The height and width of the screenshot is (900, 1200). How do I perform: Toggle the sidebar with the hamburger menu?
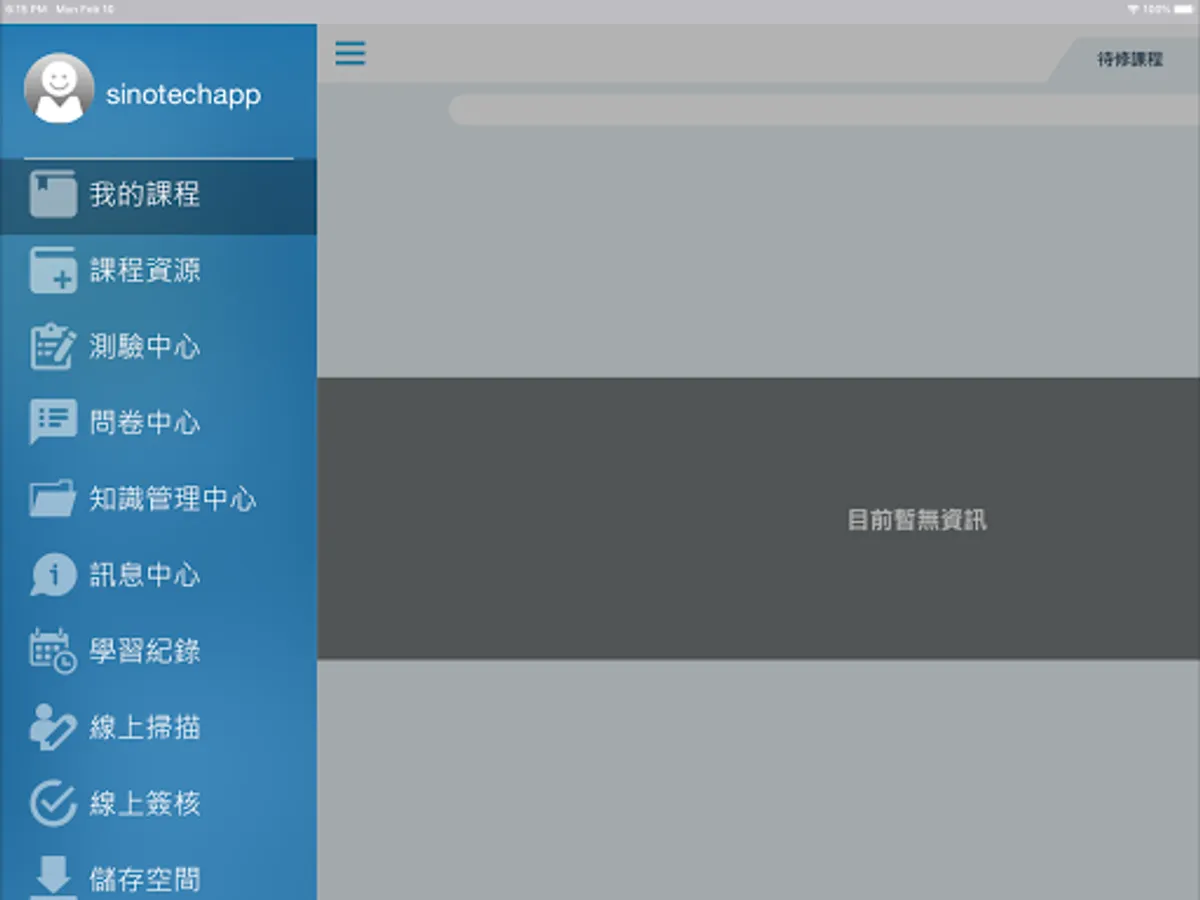350,54
